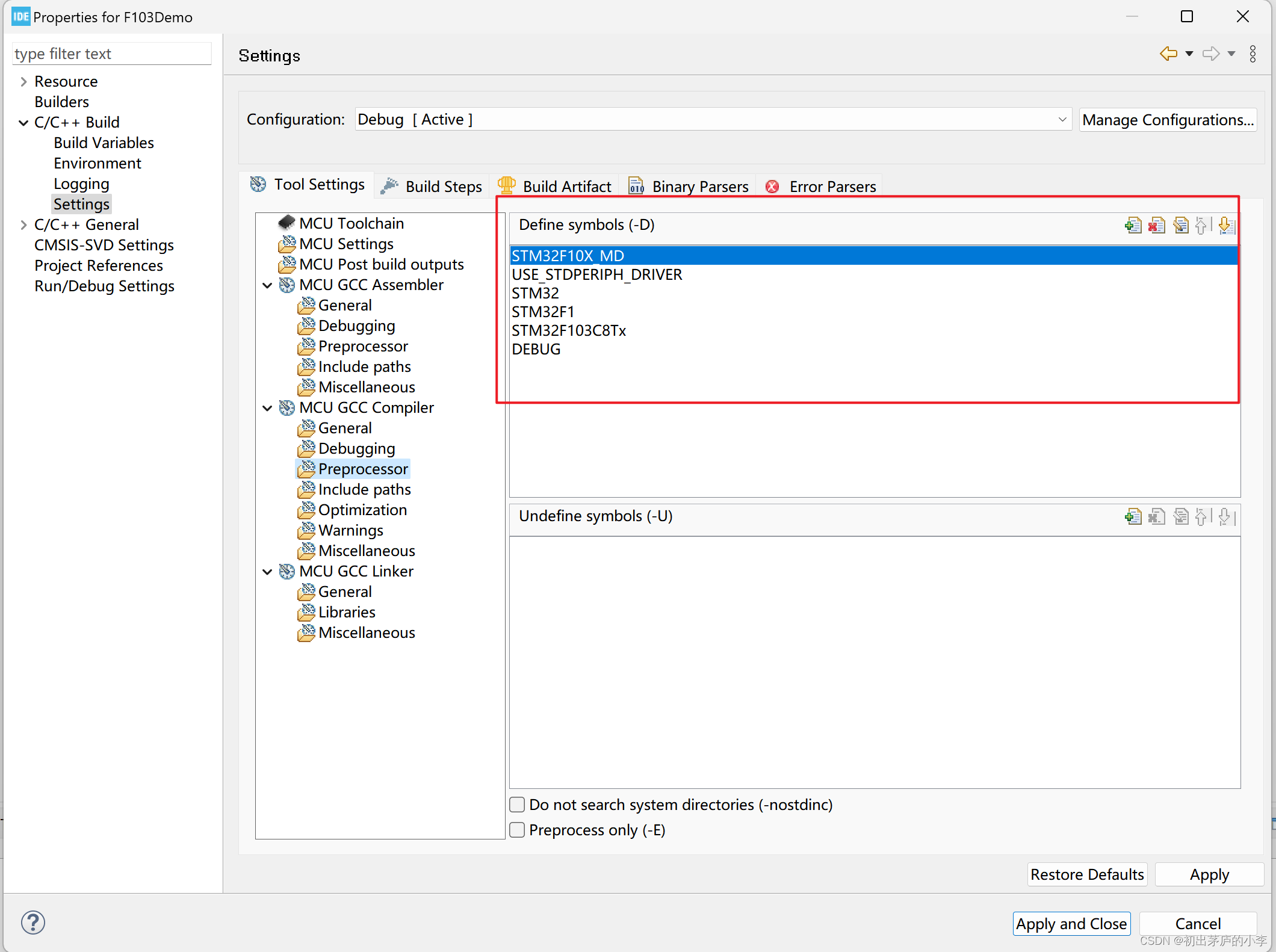
Task: Edit the selected define symbol
Action: 1181,225
